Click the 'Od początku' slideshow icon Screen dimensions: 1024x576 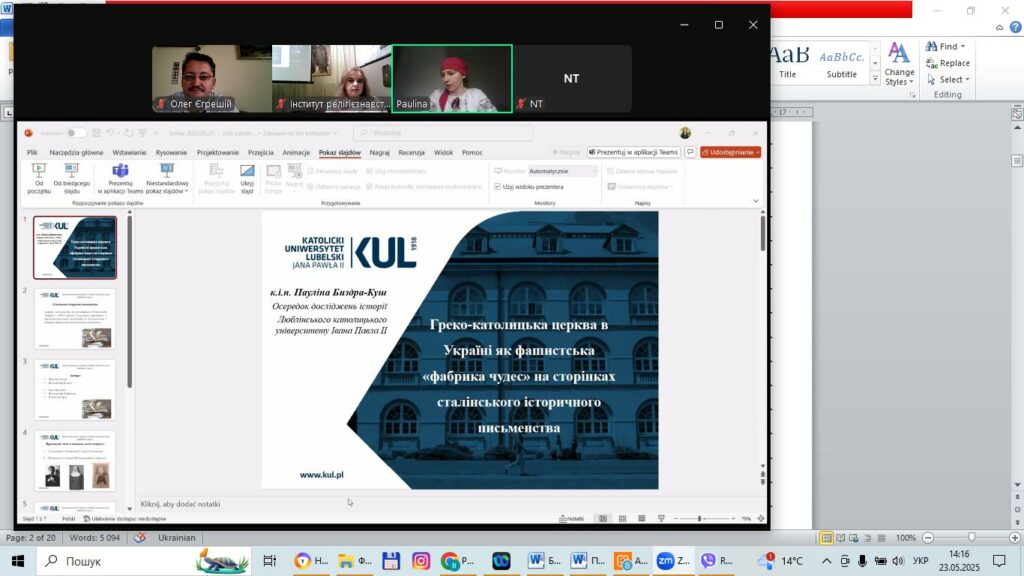click(39, 171)
